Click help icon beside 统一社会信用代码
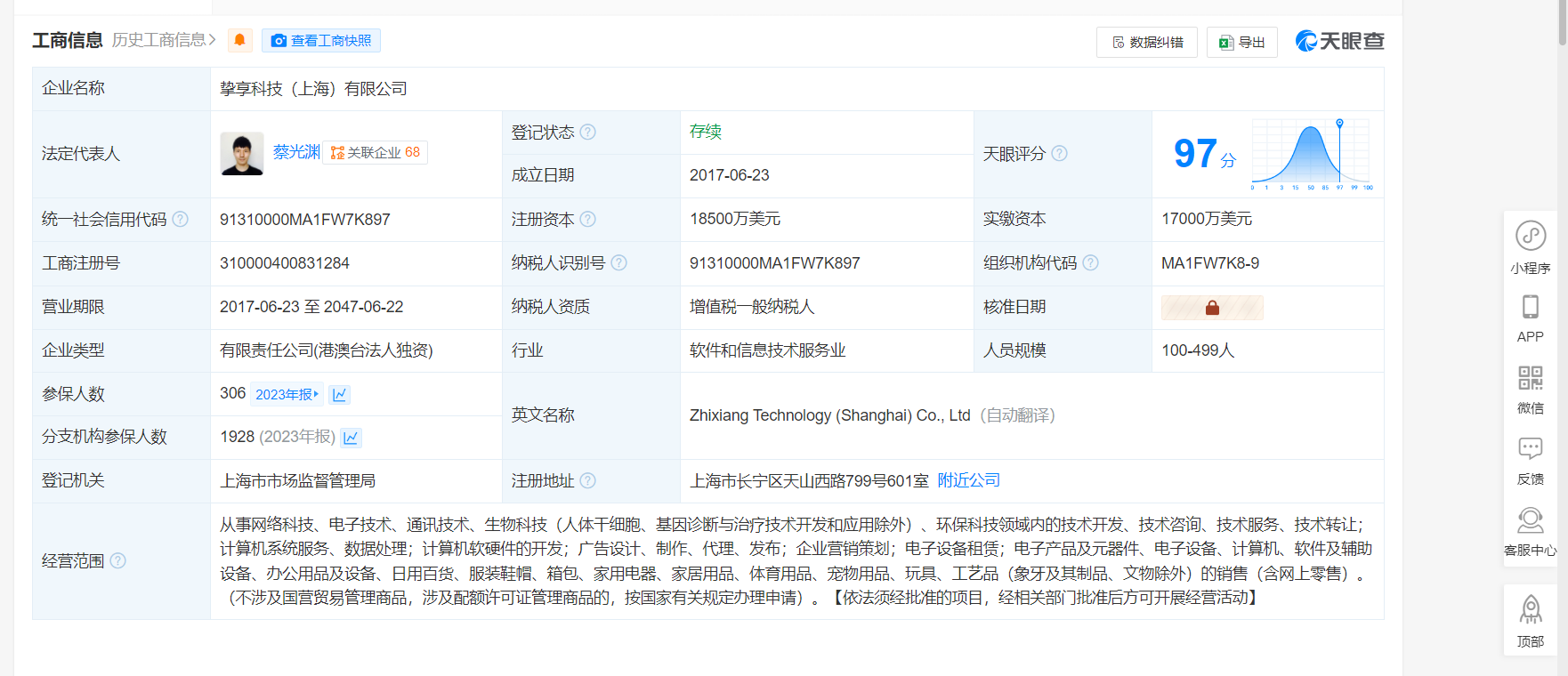 pyautogui.click(x=180, y=219)
